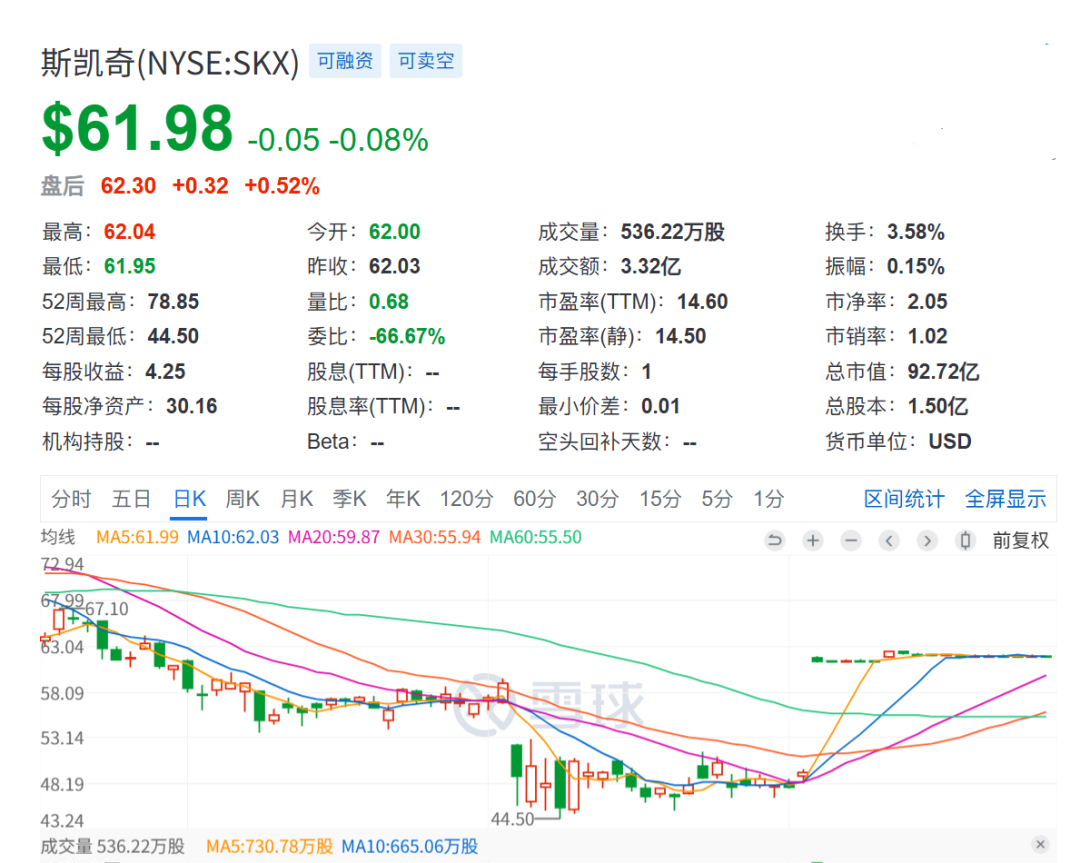Move chart right with next arrow

(x=927, y=541)
